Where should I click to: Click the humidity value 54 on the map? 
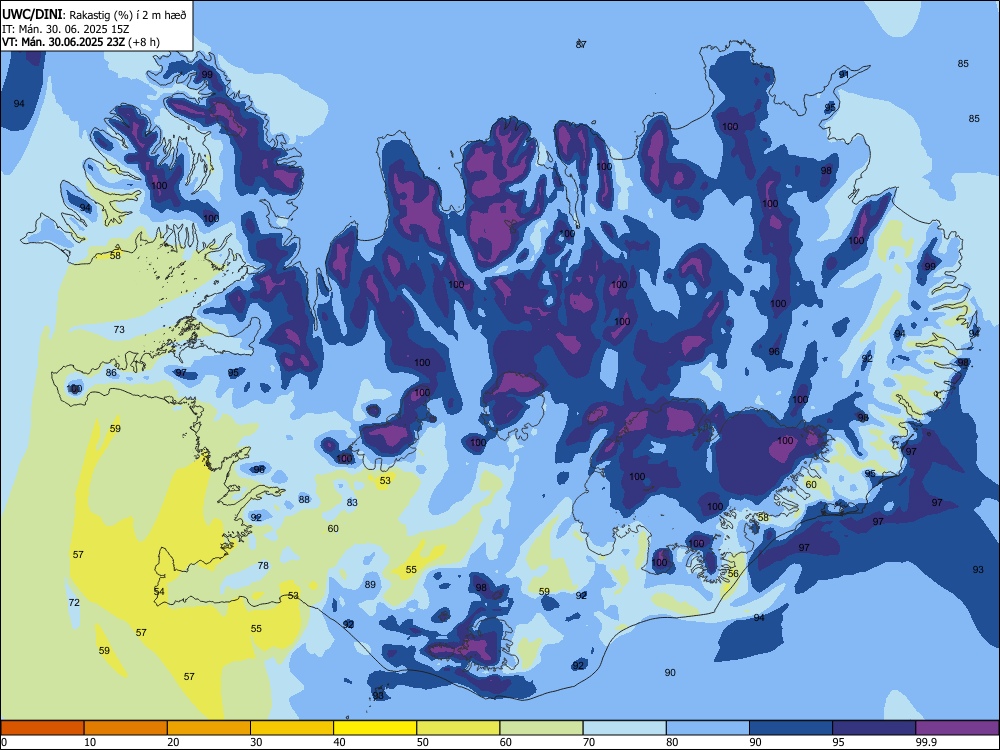(x=159, y=592)
